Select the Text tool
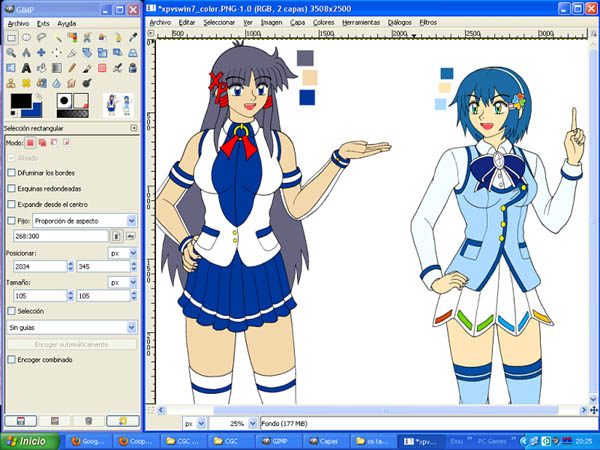This screenshot has height=450, width=600. 26,68
